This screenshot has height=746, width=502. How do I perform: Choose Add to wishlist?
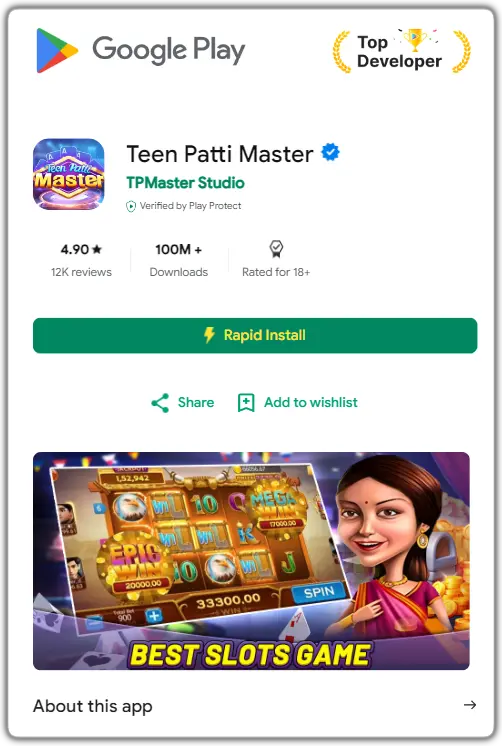coord(311,402)
